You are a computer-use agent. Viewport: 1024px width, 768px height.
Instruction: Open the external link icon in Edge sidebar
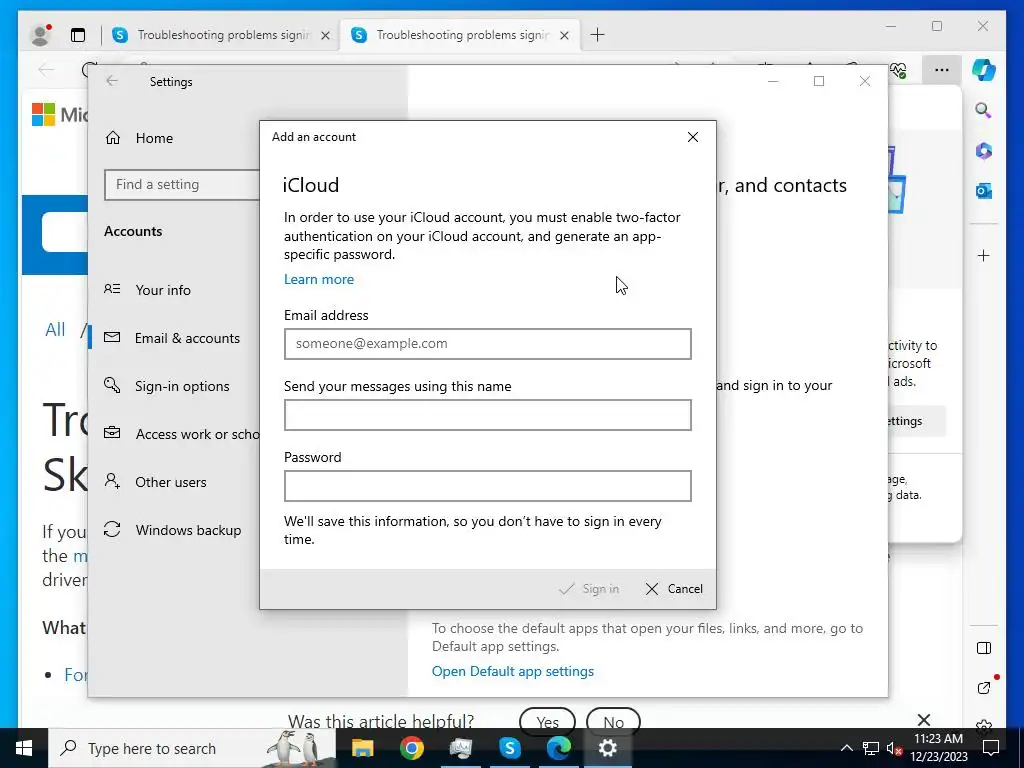pyautogui.click(x=984, y=687)
